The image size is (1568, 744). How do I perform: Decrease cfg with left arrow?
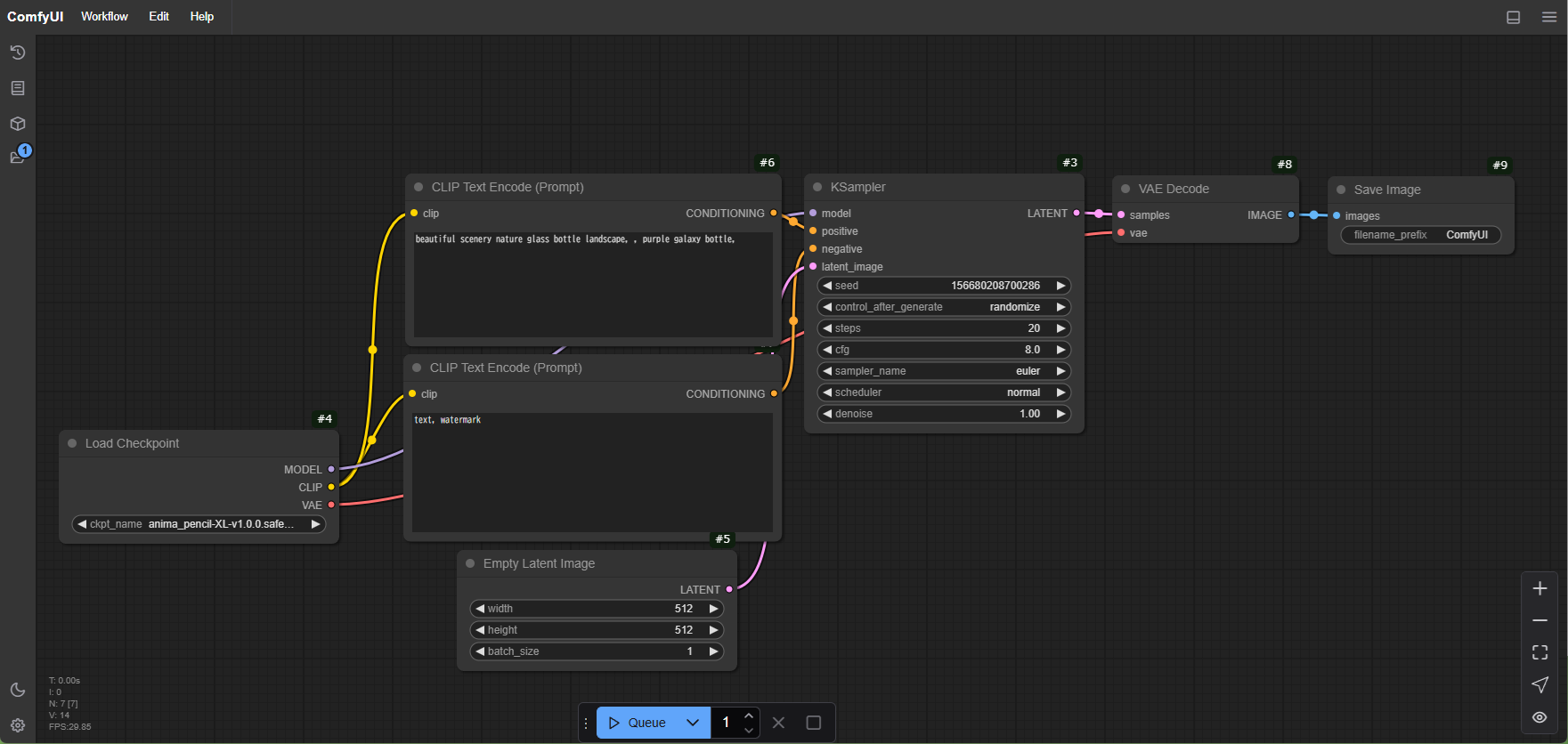(x=827, y=350)
